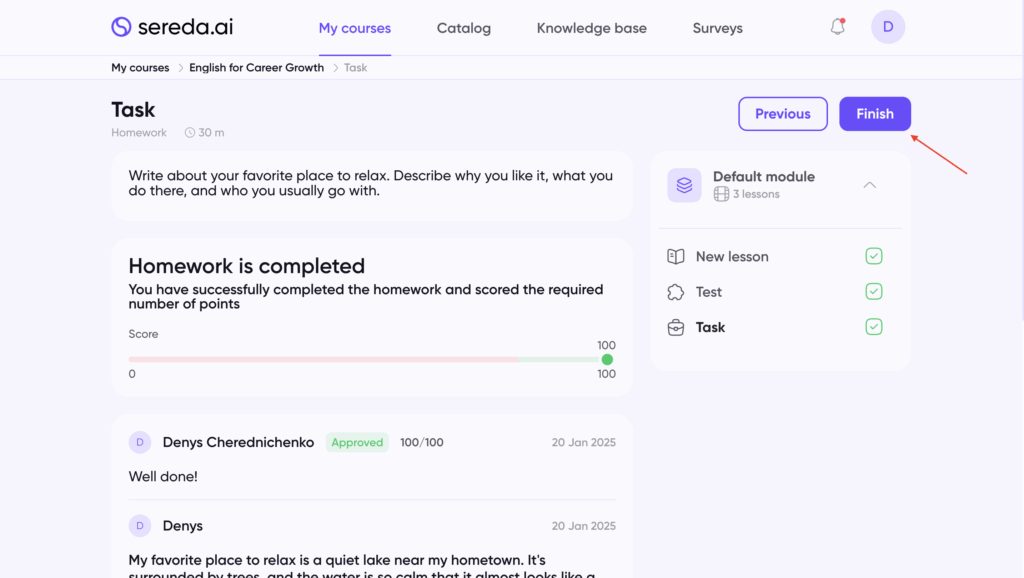The image size is (1024, 578).
Task: Click the 30 m clock icon
Action: (x=190, y=133)
